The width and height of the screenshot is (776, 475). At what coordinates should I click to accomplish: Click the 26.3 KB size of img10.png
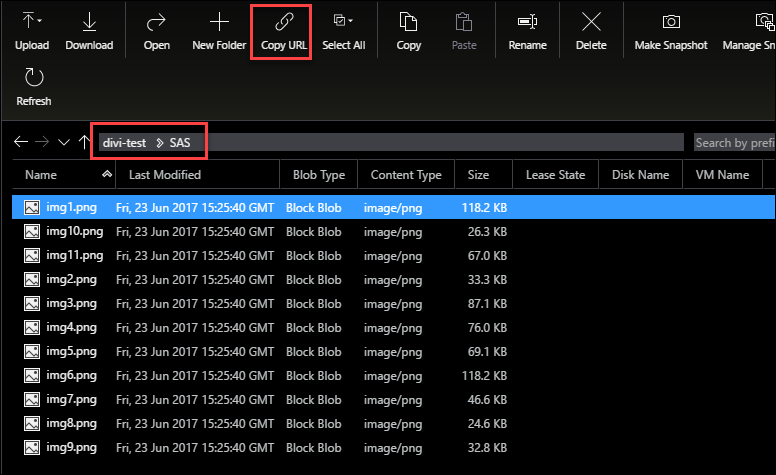pos(487,232)
